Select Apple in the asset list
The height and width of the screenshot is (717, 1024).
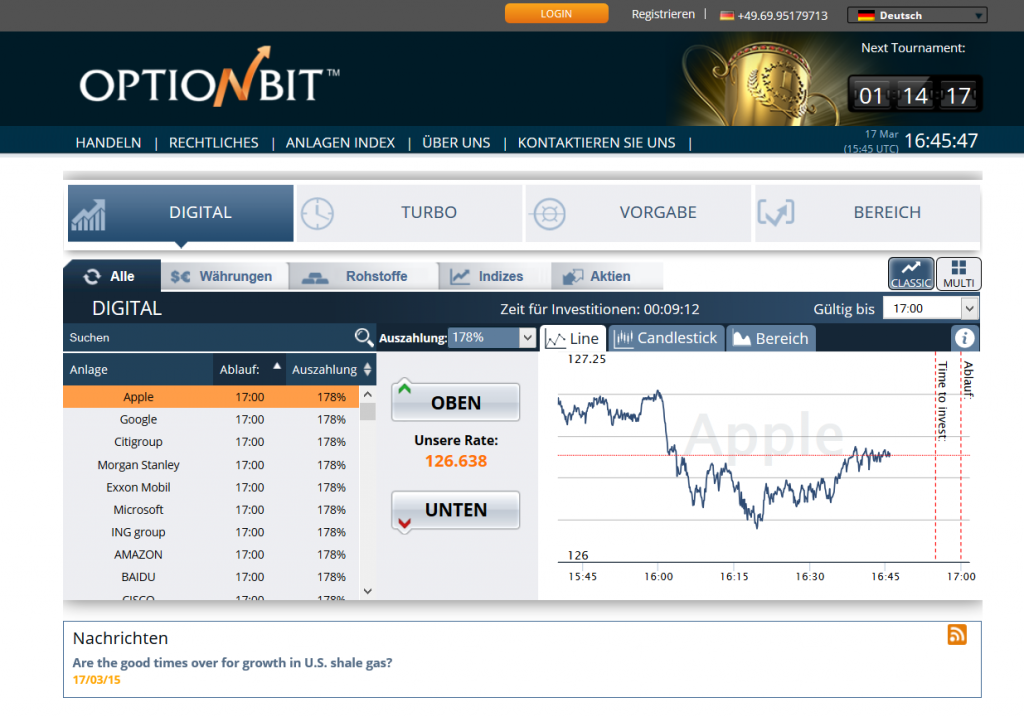[x=211, y=397]
